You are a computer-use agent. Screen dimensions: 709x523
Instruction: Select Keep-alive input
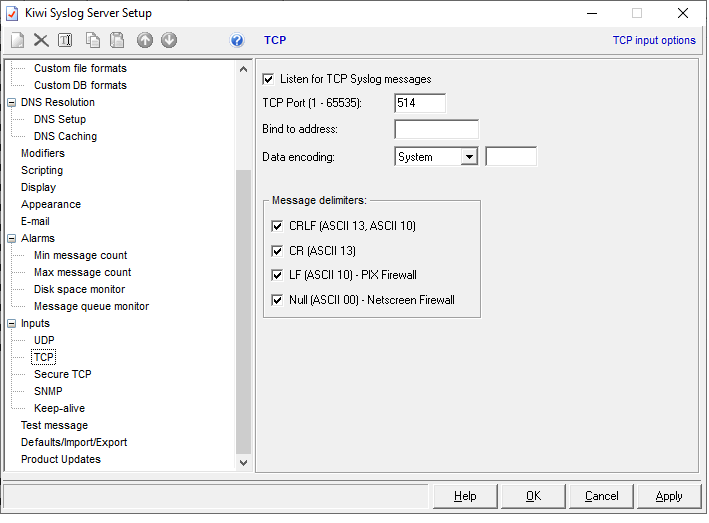click(60, 408)
